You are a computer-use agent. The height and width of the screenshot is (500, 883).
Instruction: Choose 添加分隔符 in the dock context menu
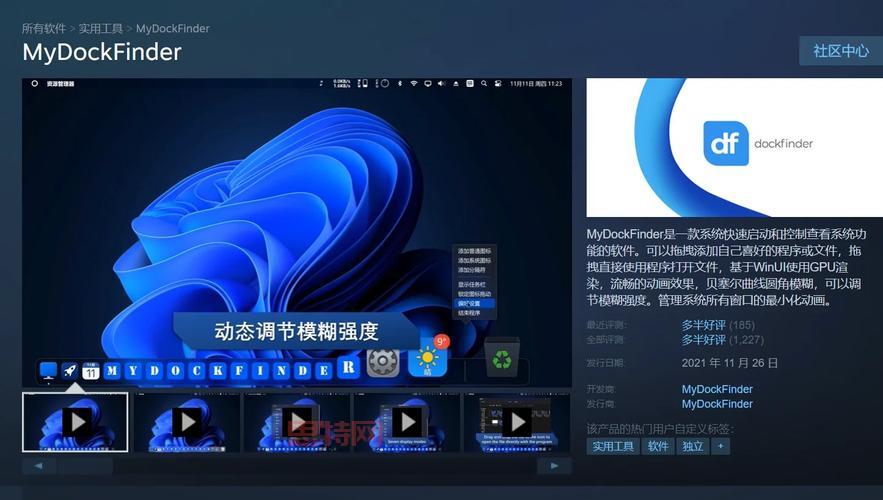tap(472, 270)
